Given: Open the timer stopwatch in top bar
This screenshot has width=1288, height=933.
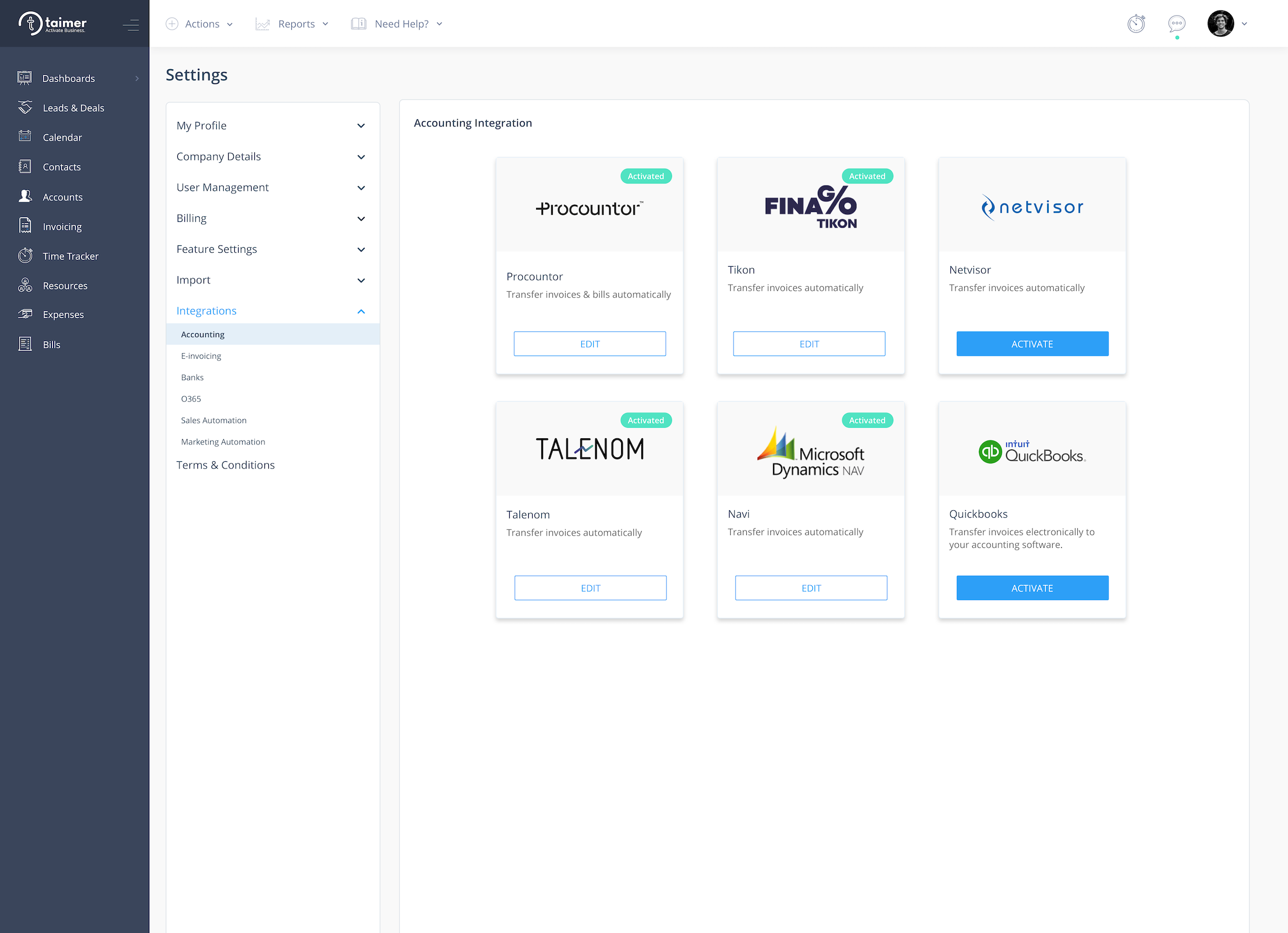Looking at the screenshot, I should (1136, 24).
